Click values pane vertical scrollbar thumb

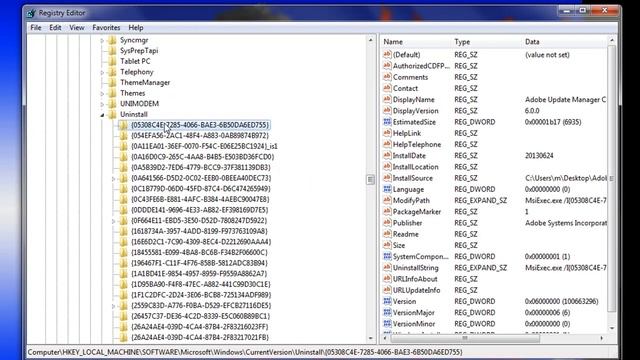(x=611, y=178)
